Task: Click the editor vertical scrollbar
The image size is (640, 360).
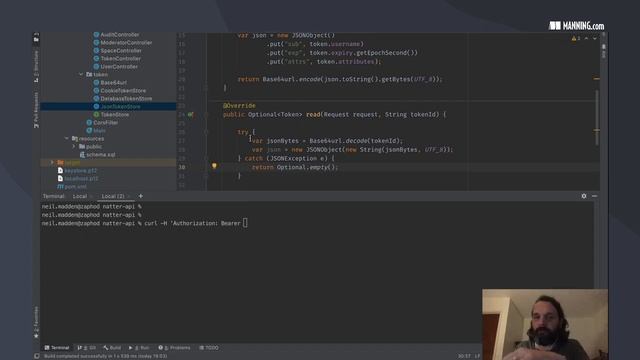Action: [x=597, y=118]
